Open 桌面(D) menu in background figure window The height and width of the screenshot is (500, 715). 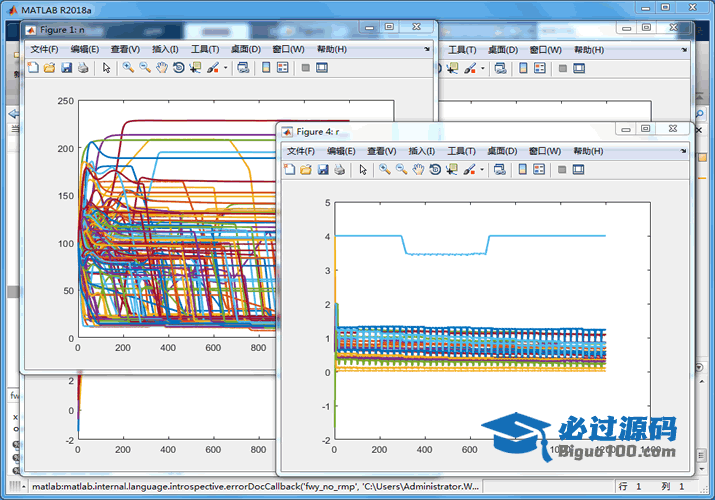(x=503, y=50)
